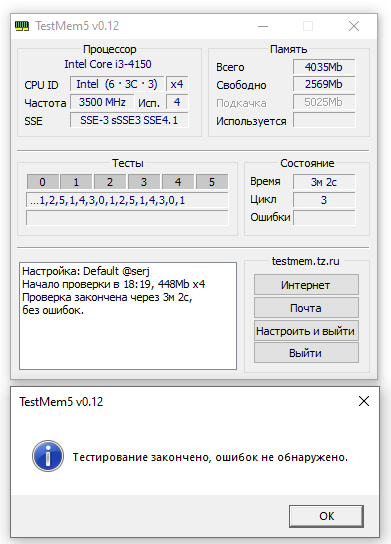Click the 3500 MHz frequency field

102,102
